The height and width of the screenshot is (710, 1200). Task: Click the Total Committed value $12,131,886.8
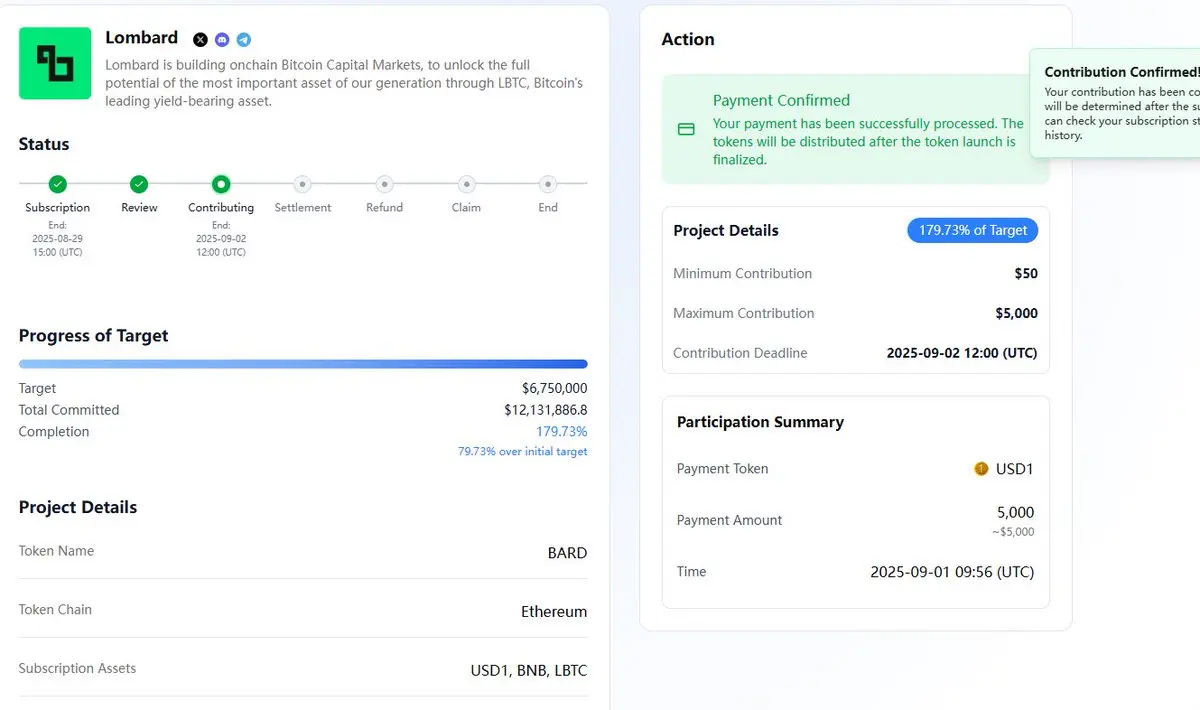(546, 410)
